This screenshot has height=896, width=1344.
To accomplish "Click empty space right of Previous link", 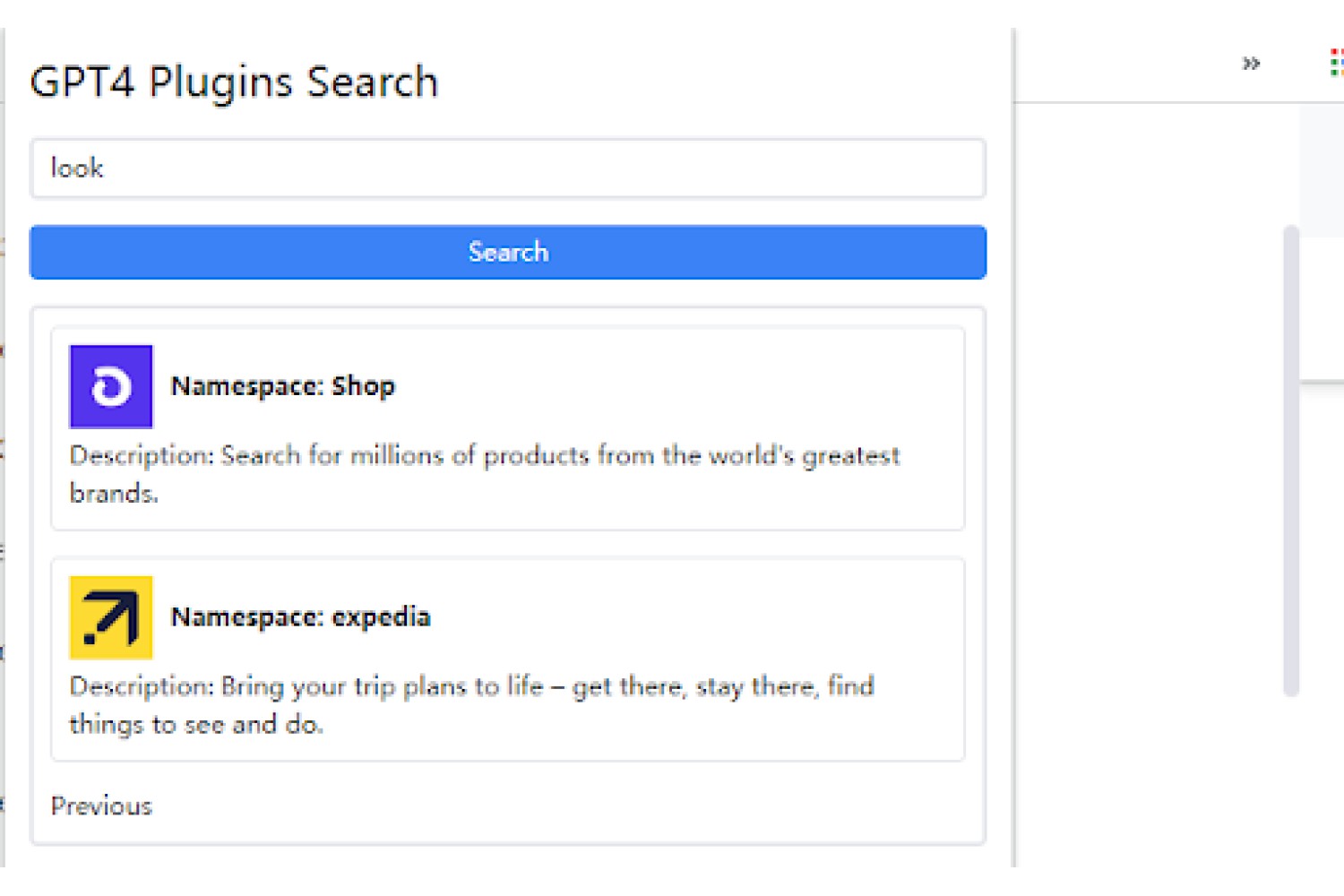I will (564, 806).
